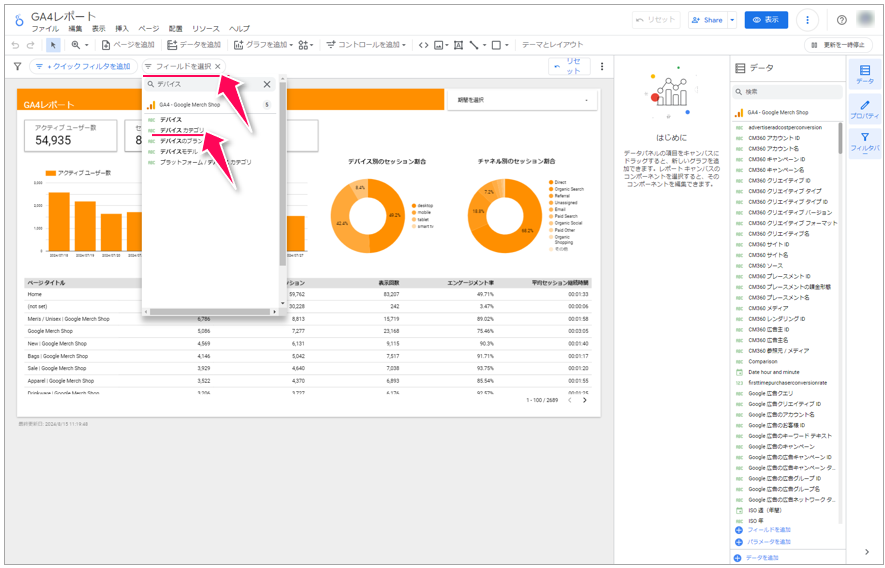Redo the last action
This screenshot has height=568, width=885.
(x=30, y=45)
